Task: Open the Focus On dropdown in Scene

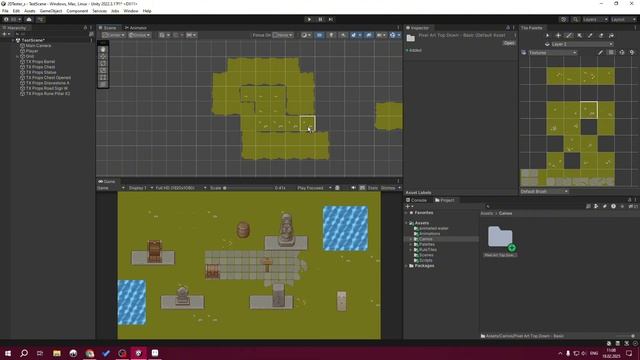Action: pyautogui.click(x=283, y=35)
